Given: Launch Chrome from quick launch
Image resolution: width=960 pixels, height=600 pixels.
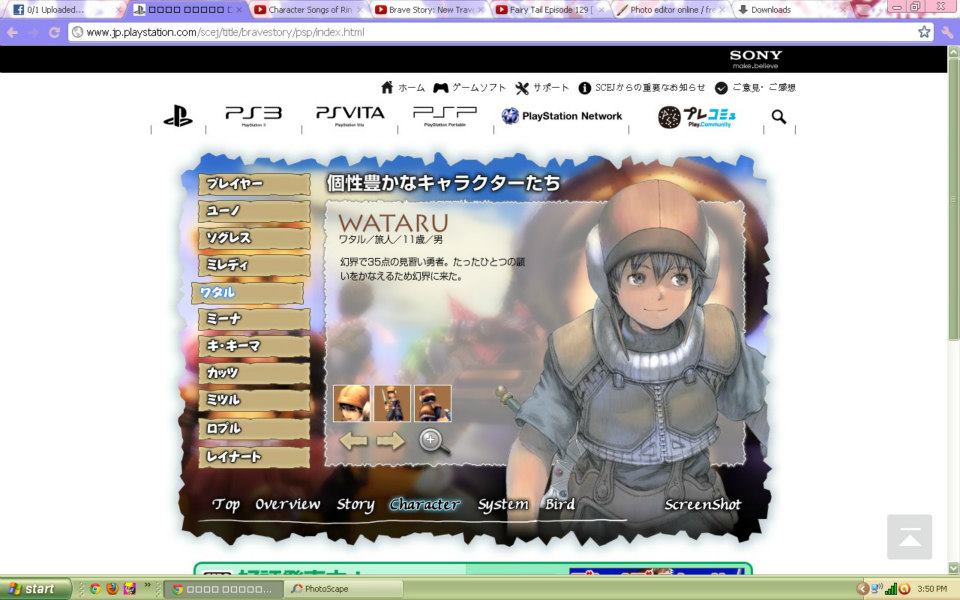Looking at the screenshot, I should (x=95, y=589).
